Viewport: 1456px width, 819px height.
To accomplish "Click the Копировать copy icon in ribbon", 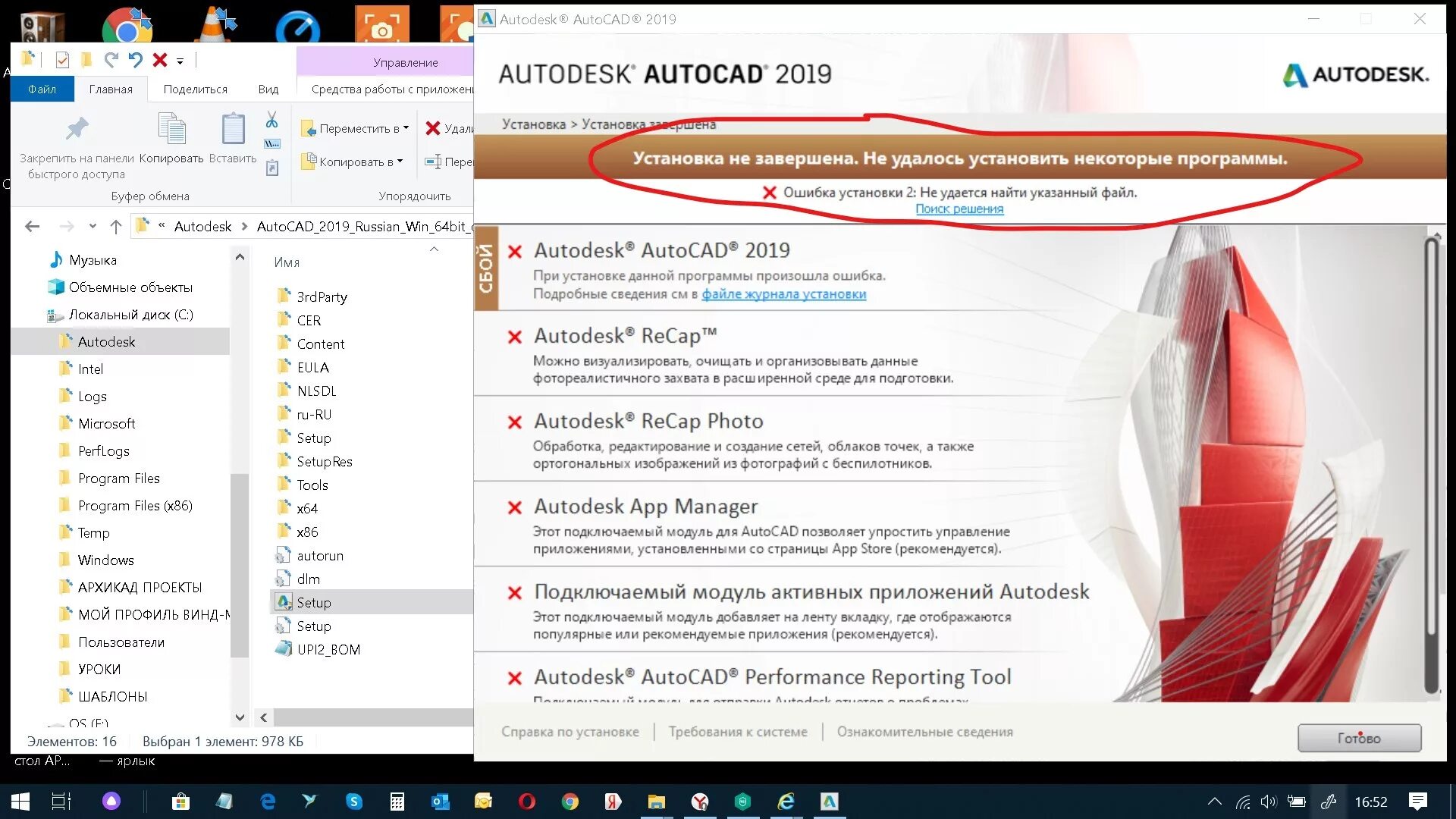I will coord(171,129).
